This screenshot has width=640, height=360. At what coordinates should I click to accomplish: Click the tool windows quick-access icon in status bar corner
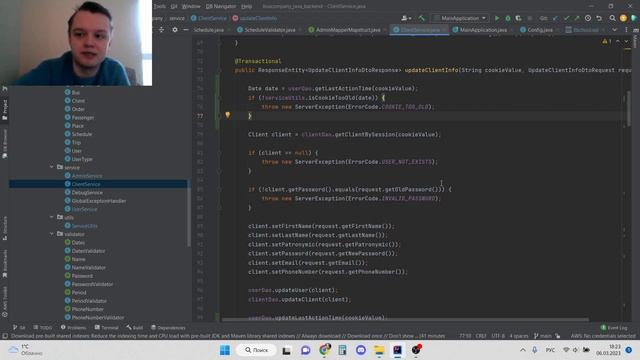tap(4, 336)
